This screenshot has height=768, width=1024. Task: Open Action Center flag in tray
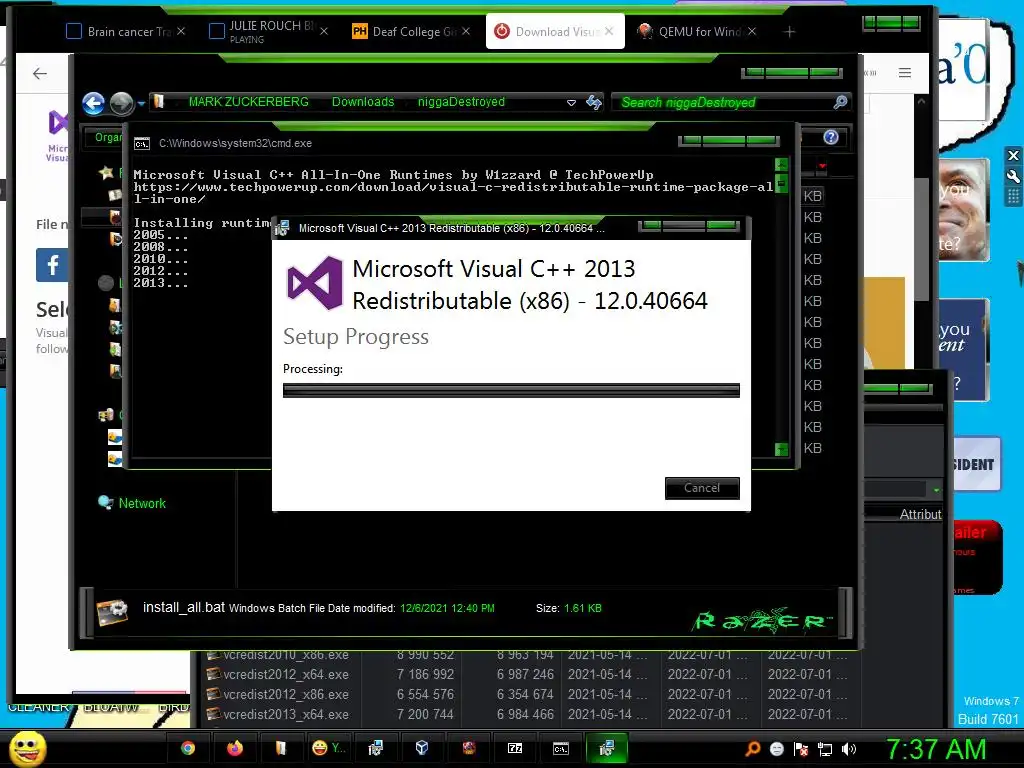pos(801,749)
